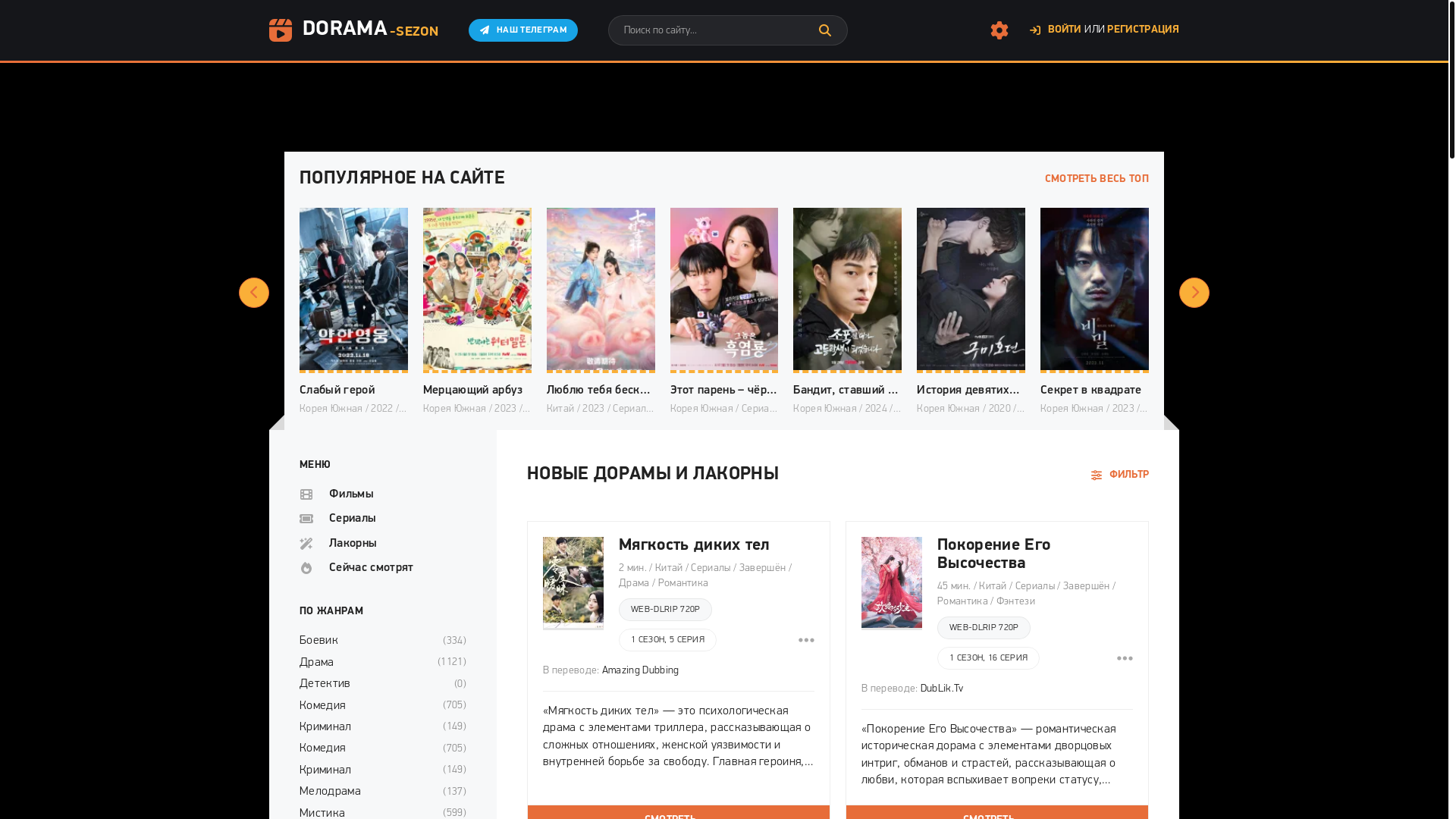Click Фэнтези genre link on Покорение card
Screen dimensions: 1456x819
coord(1015,601)
